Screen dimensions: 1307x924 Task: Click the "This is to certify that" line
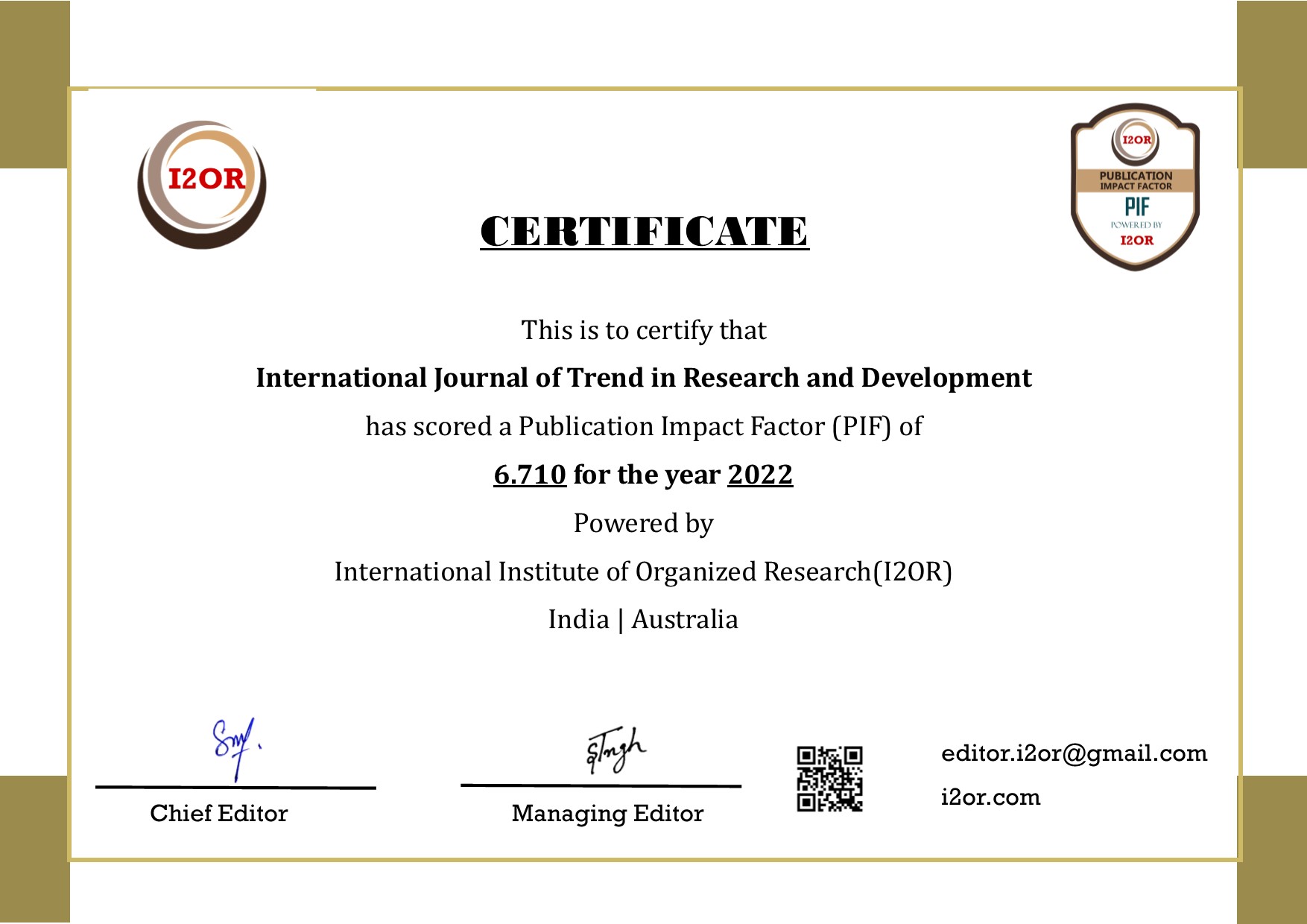pyautogui.click(x=644, y=330)
